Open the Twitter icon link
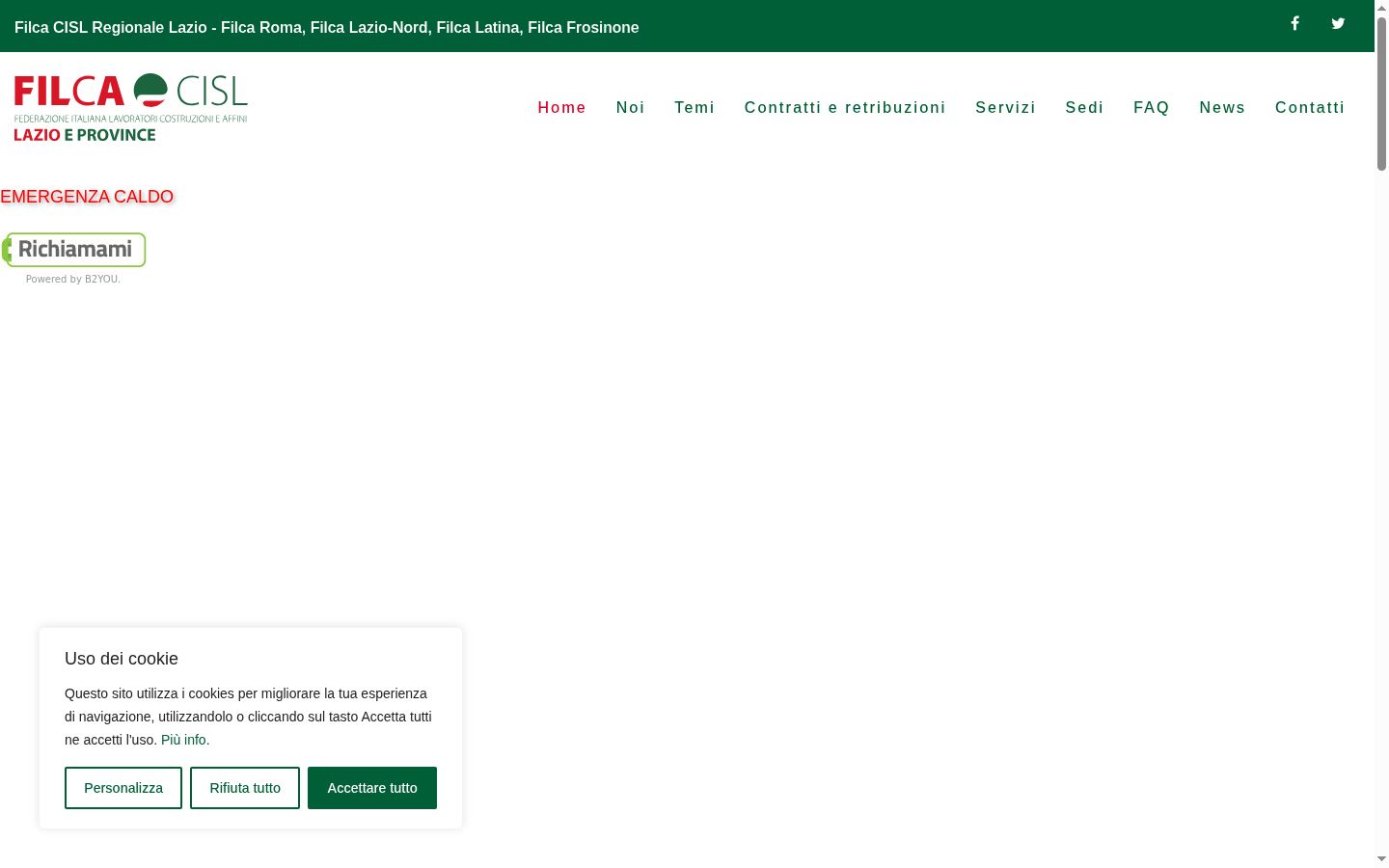This screenshot has height=868, width=1389. [1338, 23]
